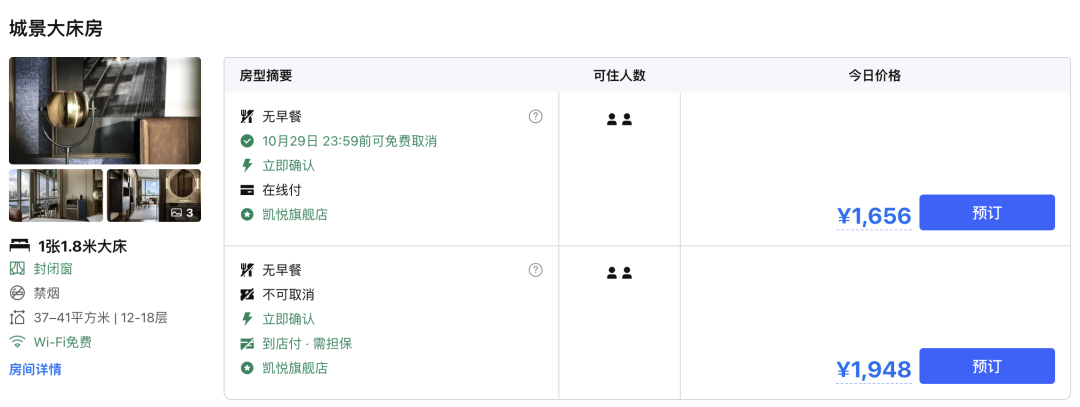The image size is (1080, 407).
Task: Click the green free-cancellation checkmark icon
Action: coord(247,141)
